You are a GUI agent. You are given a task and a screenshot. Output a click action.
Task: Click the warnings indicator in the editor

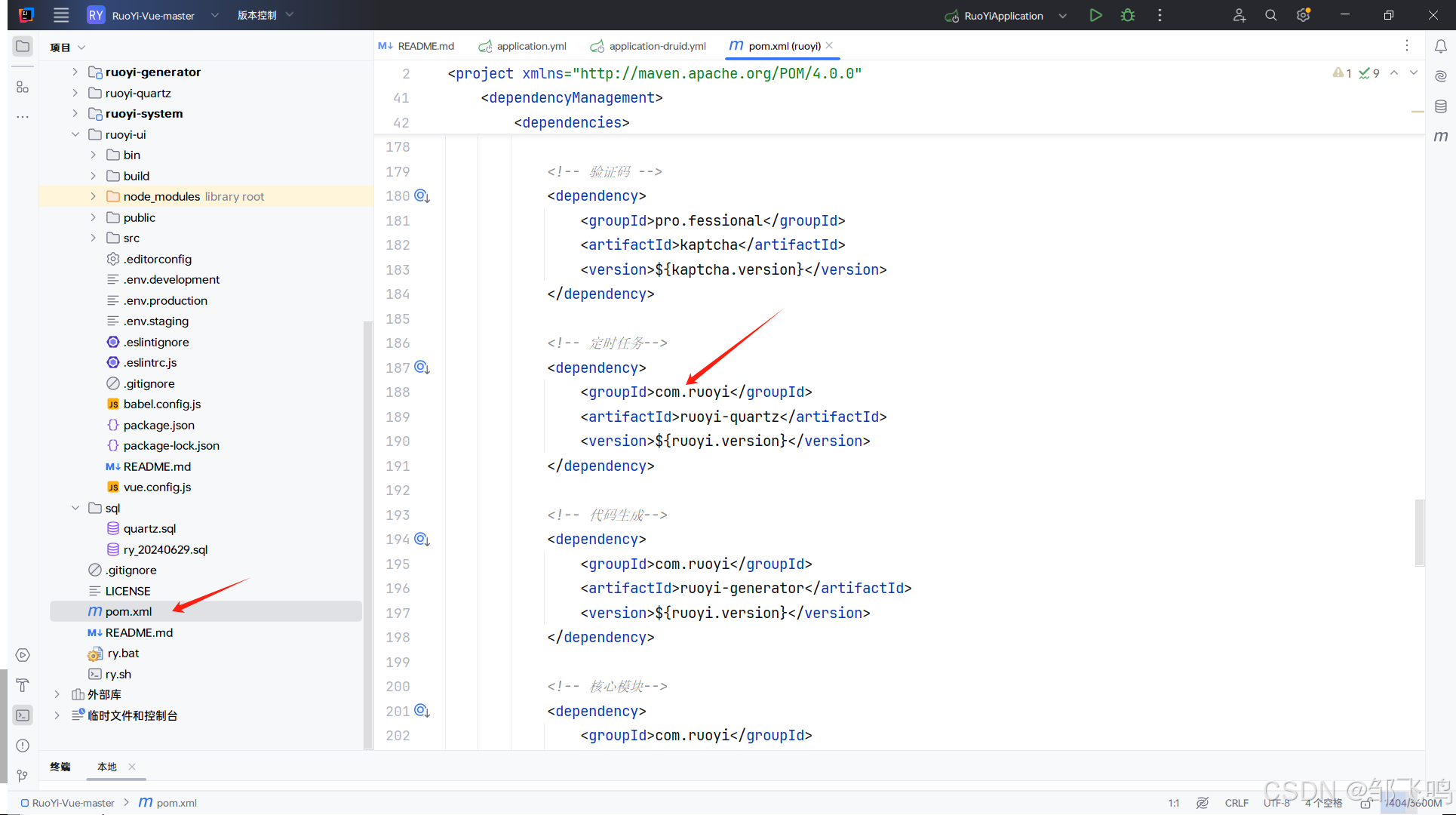(x=1342, y=73)
